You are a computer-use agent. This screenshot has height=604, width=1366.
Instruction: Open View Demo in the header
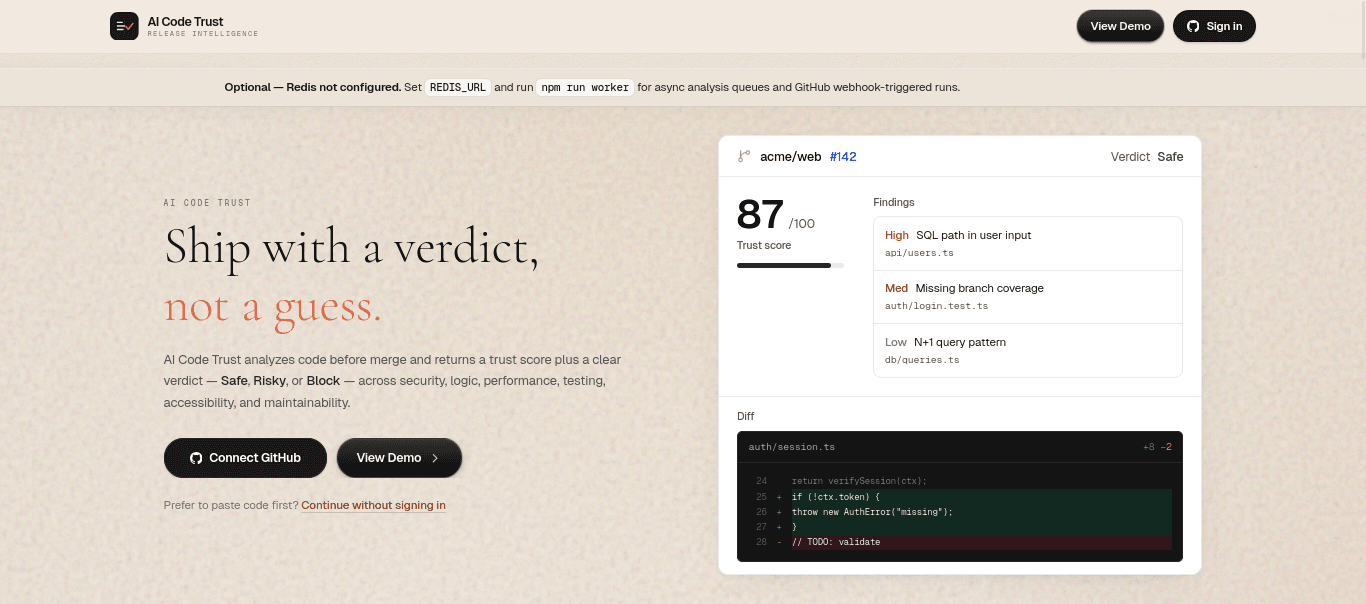coord(1120,26)
